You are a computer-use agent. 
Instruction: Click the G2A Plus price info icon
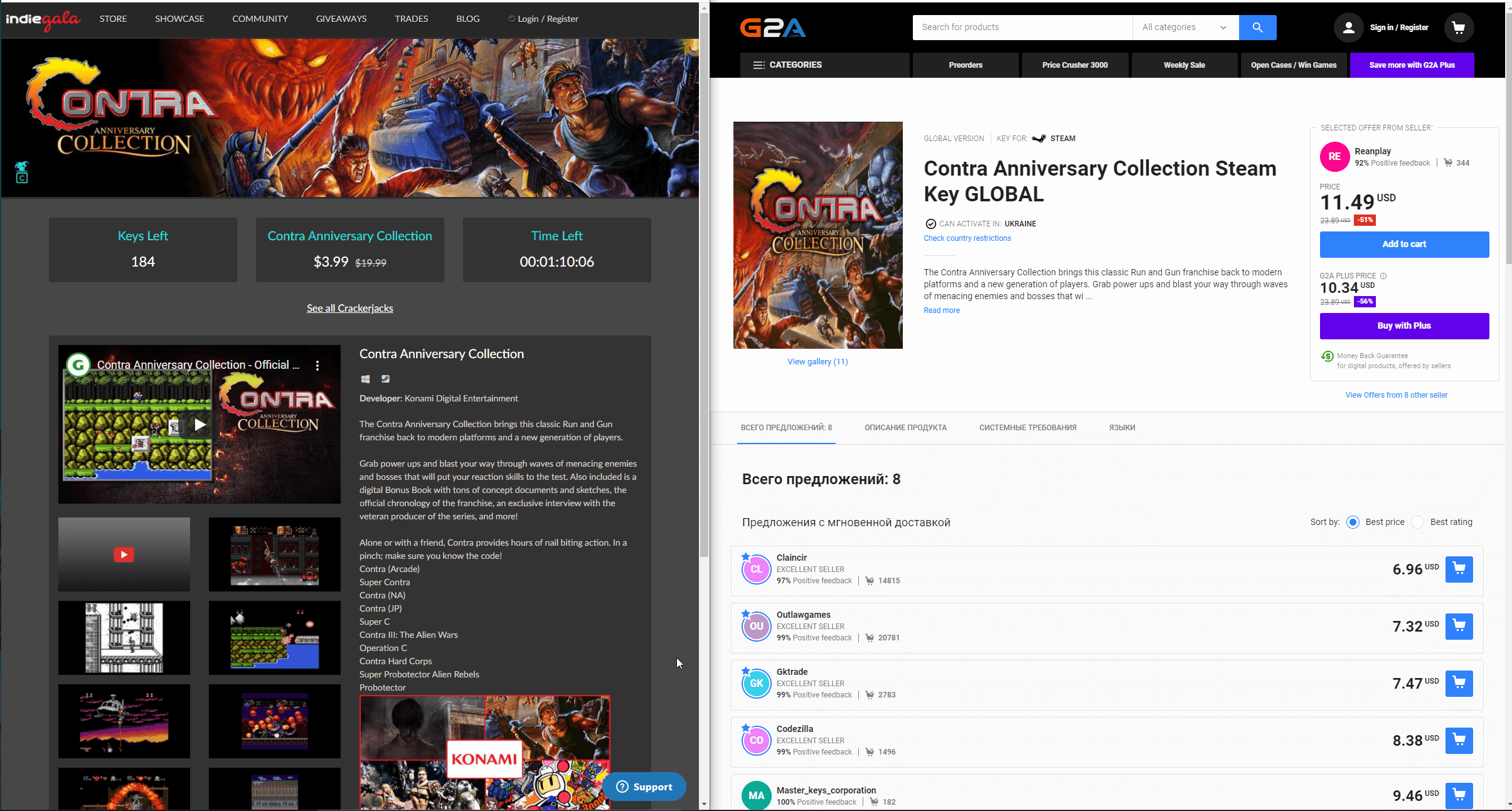click(x=1383, y=276)
